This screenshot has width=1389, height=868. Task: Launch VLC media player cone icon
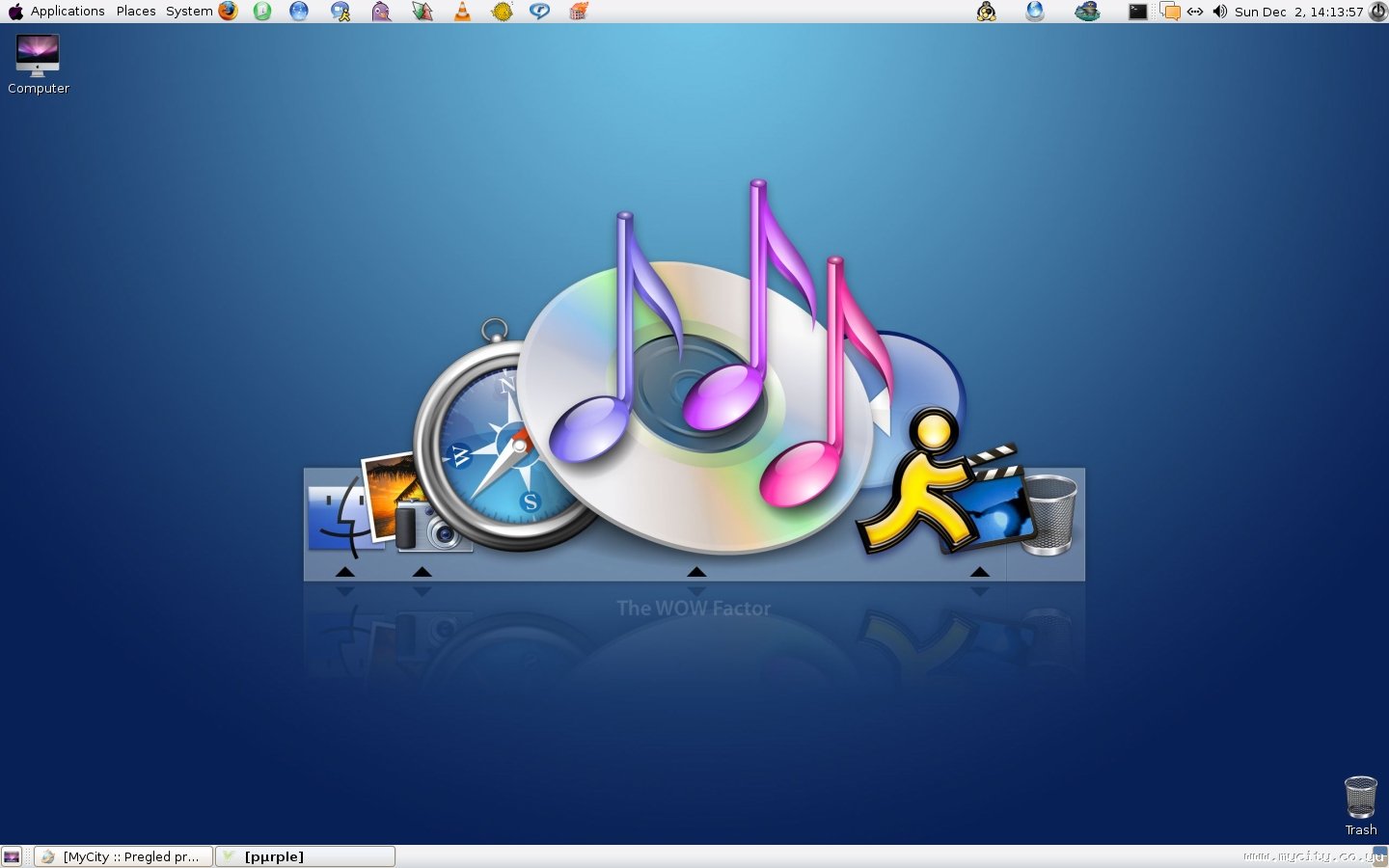pos(463,12)
